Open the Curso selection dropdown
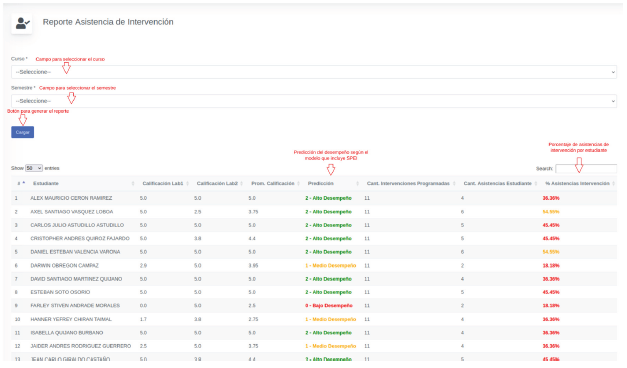Image resolution: width=627 pixels, height=368 pixels. coord(314,72)
